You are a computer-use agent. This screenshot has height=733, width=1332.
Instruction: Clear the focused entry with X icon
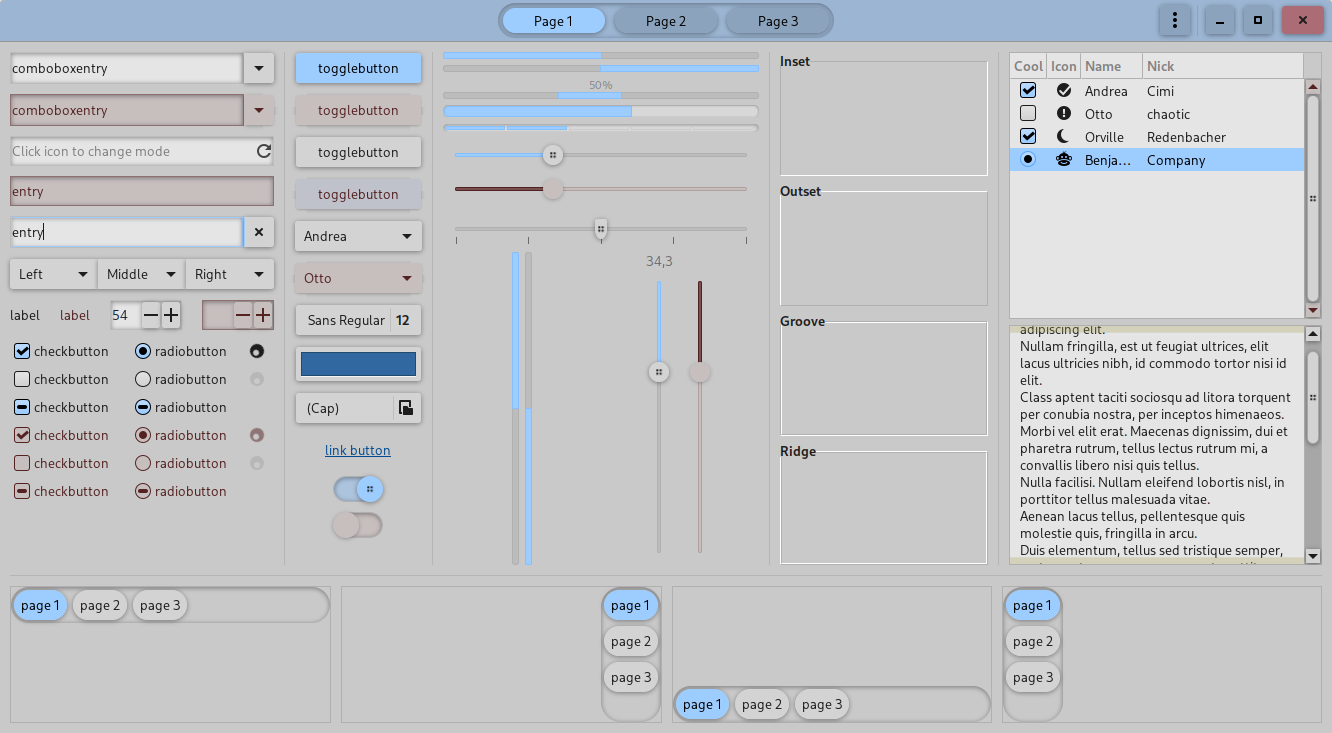259,232
